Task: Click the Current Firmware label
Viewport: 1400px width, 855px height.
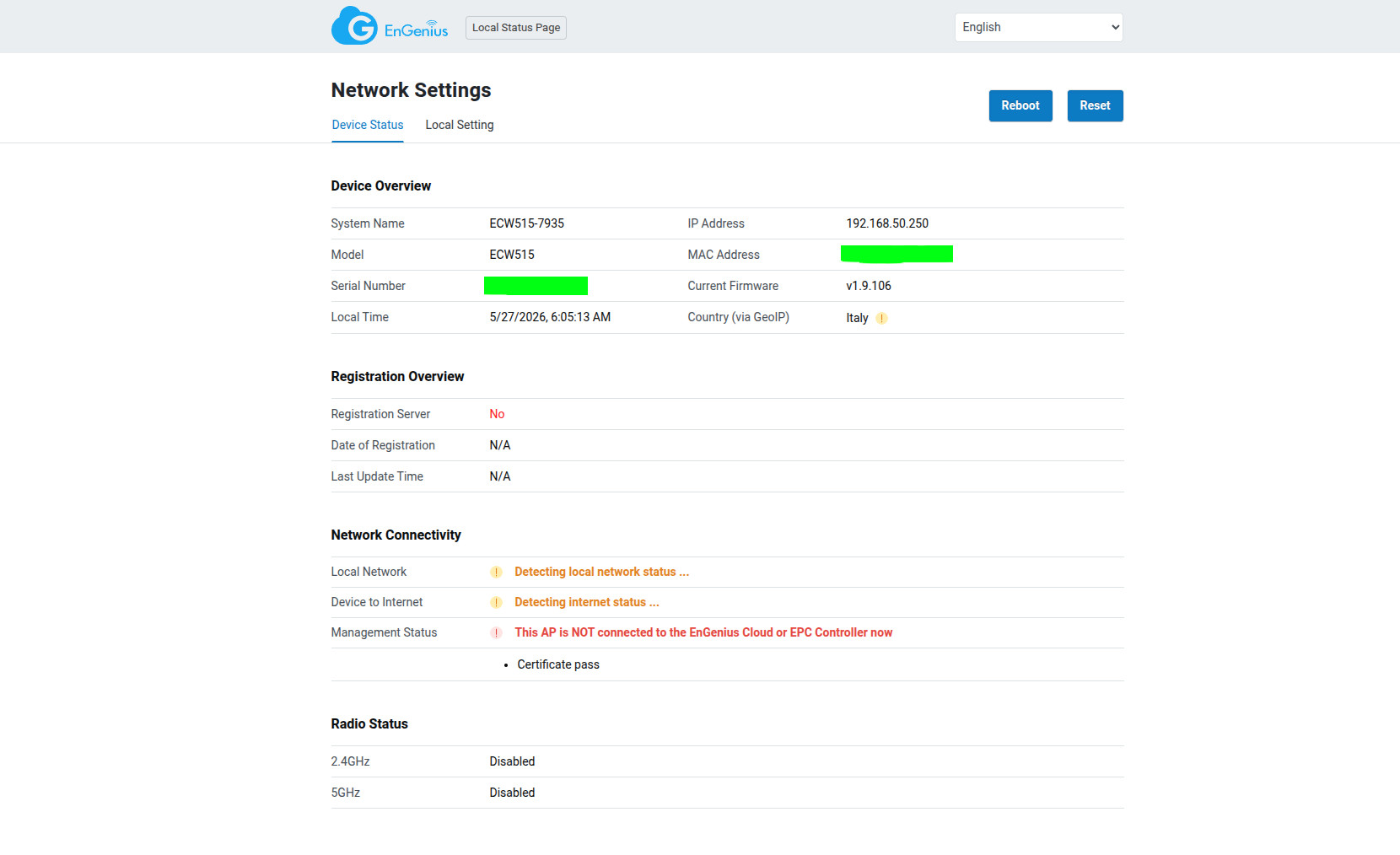Action: point(733,286)
